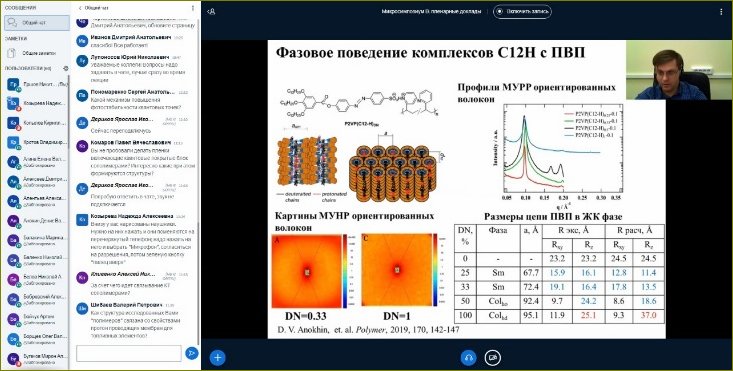The image size is (733, 371).
Task: Open the gear settings beside Пользователи
Action: [x=66, y=68]
